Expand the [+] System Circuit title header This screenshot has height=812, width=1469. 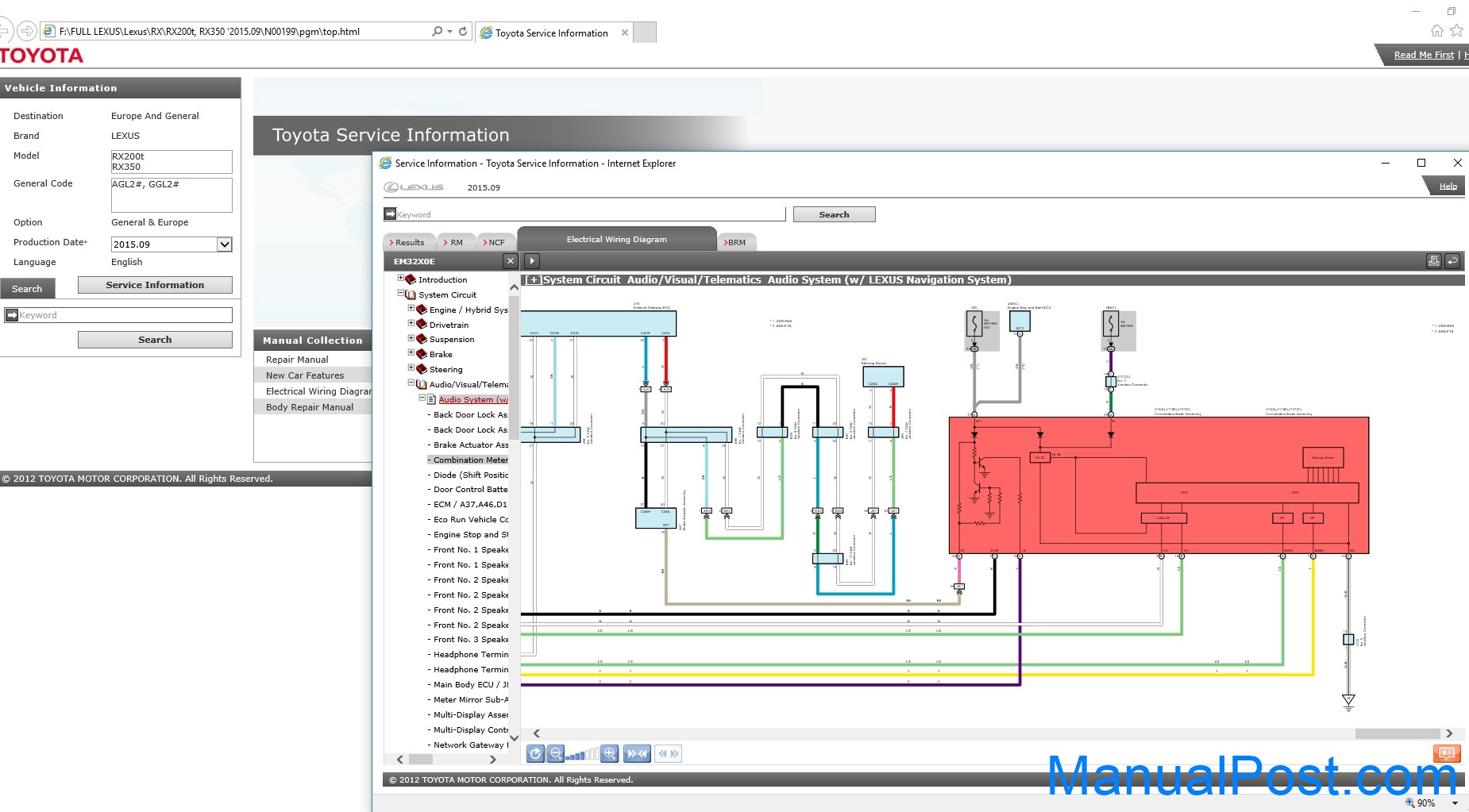534,280
